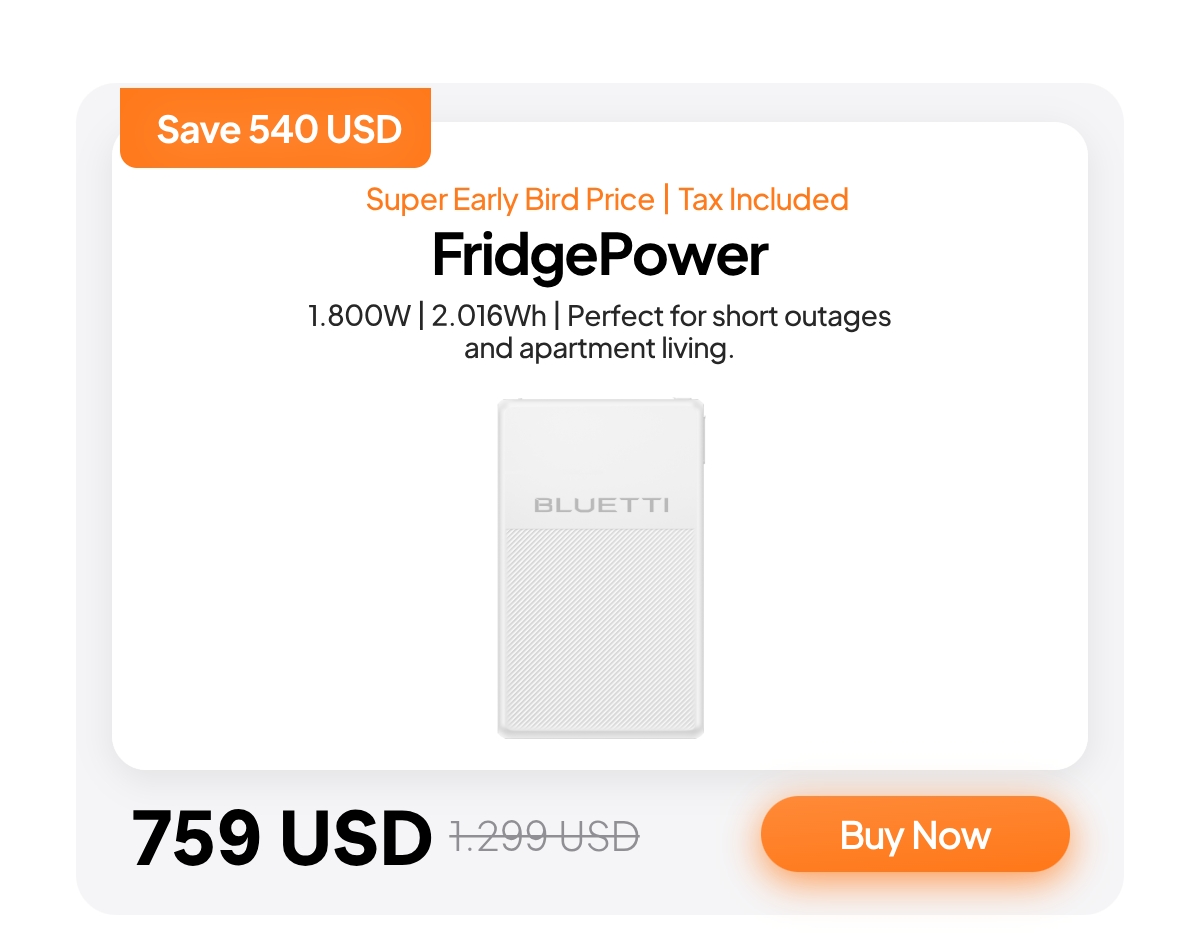The image size is (1200, 946).
Task: Click the diagonal-striped lower panel of the device
Action: [x=600, y=630]
